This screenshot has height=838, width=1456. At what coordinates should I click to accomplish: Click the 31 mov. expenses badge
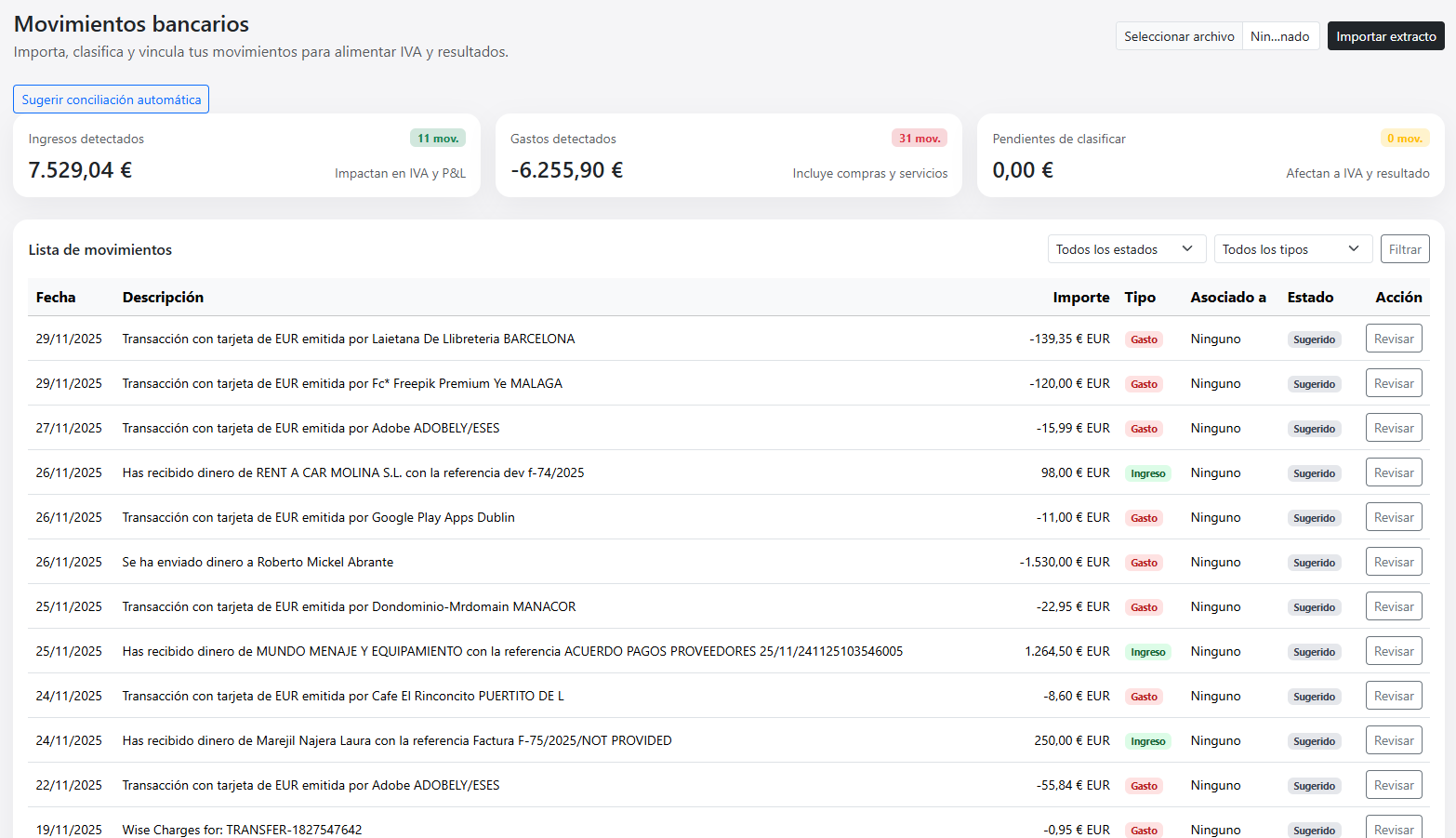click(919, 139)
